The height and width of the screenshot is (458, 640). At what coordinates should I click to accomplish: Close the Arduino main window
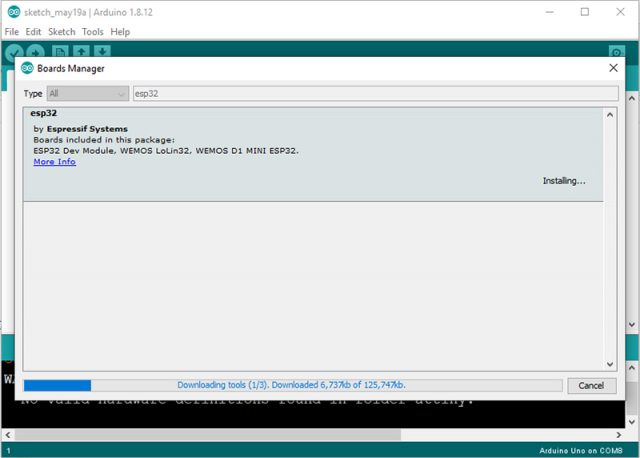coord(620,12)
